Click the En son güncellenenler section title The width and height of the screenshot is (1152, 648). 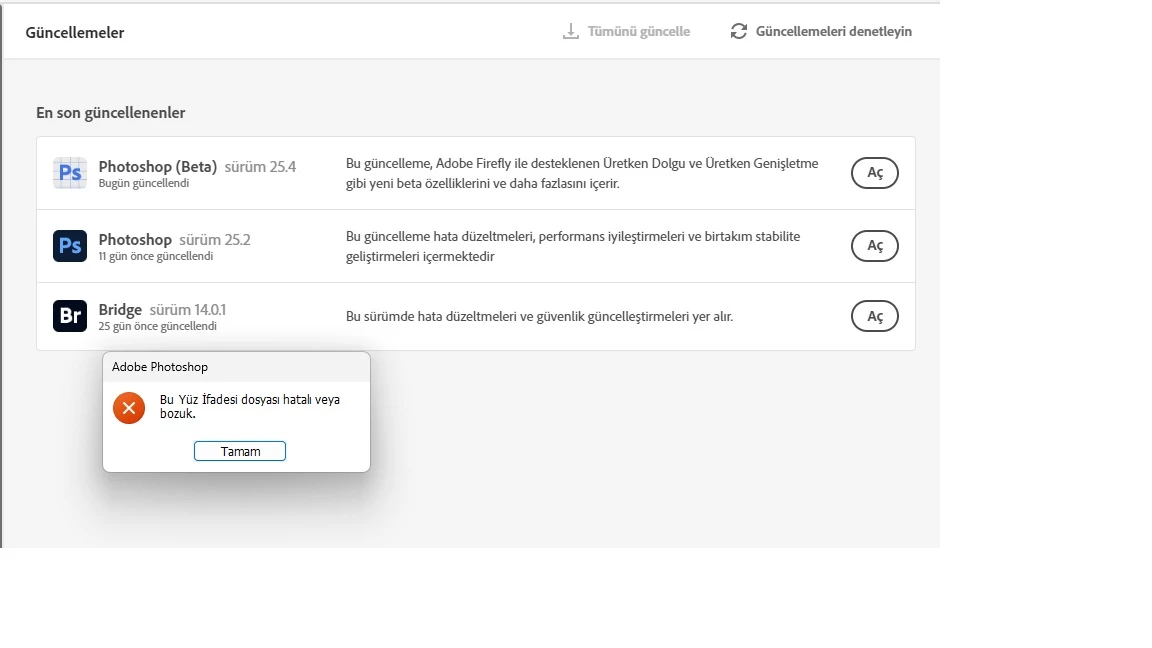pyautogui.click(x=110, y=112)
